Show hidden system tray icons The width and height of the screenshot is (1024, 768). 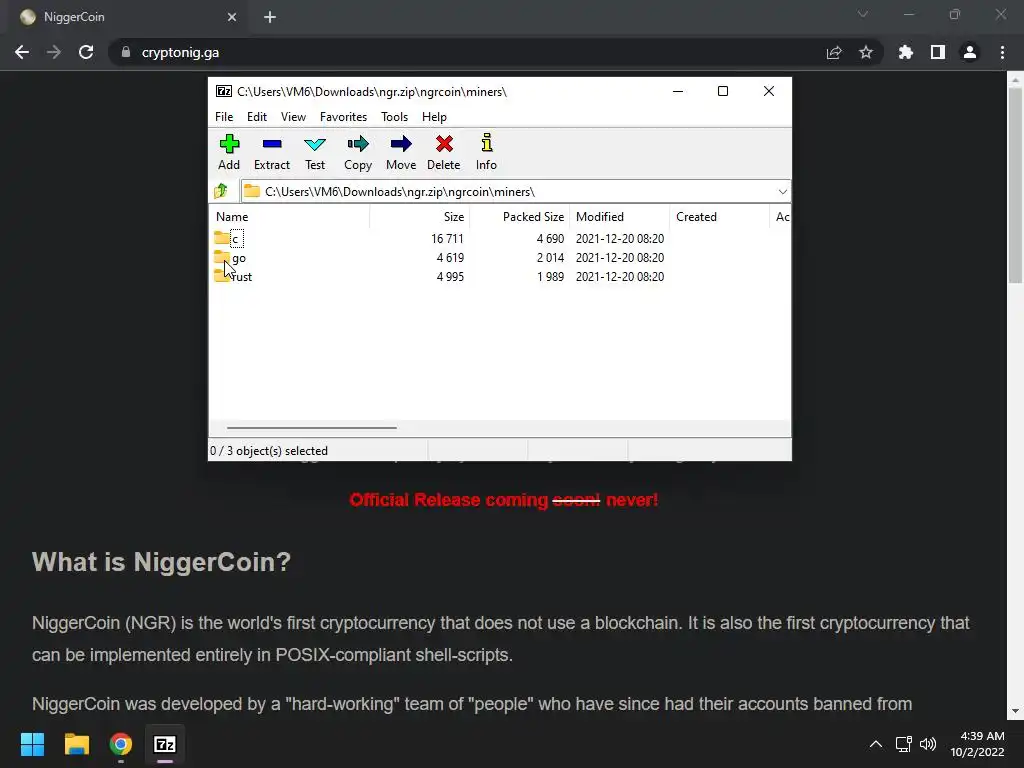(876, 744)
